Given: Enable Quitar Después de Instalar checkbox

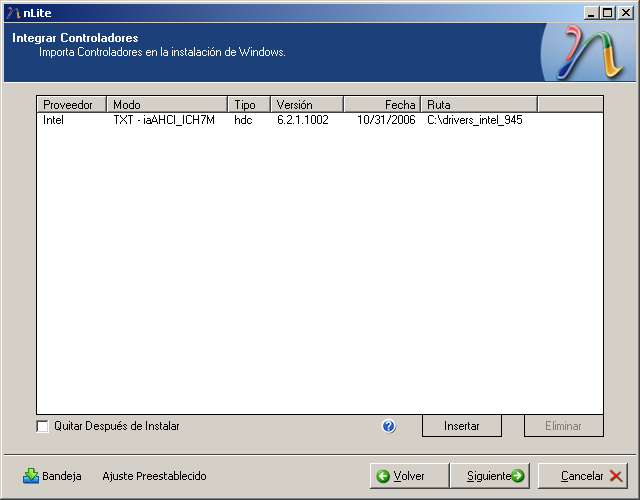Looking at the screenshot, I should (43, 426).
